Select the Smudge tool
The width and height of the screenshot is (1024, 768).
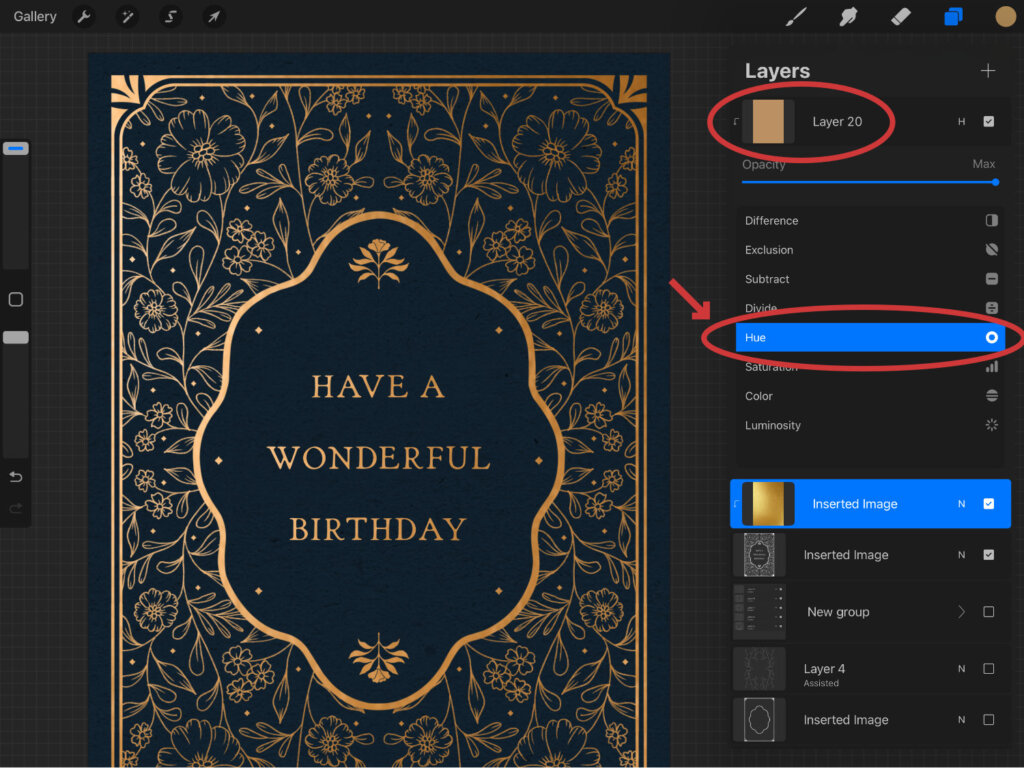(849, 17)
